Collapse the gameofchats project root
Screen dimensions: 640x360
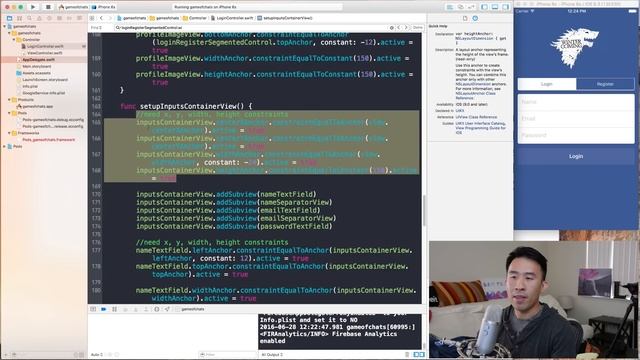pos(5,27)
